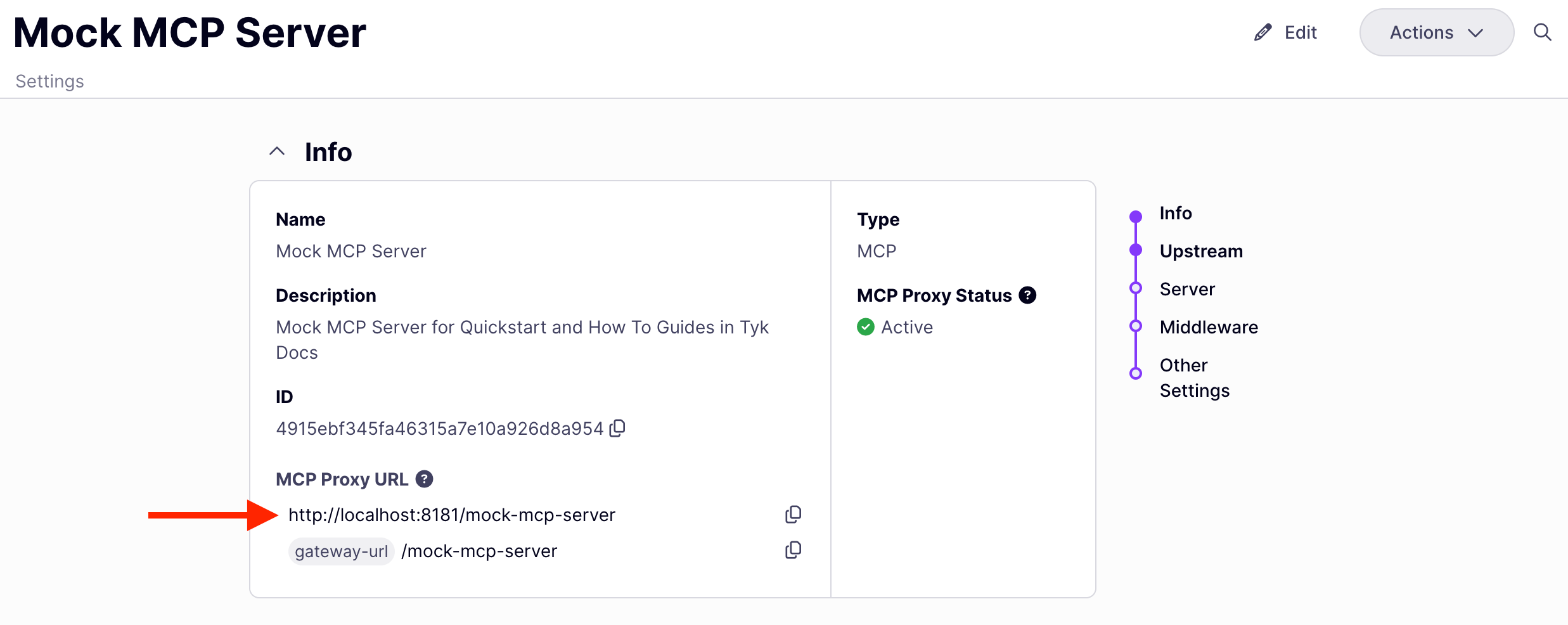
Task: Jump to Upstream section in sidebar
Action: coord(1201,251)
